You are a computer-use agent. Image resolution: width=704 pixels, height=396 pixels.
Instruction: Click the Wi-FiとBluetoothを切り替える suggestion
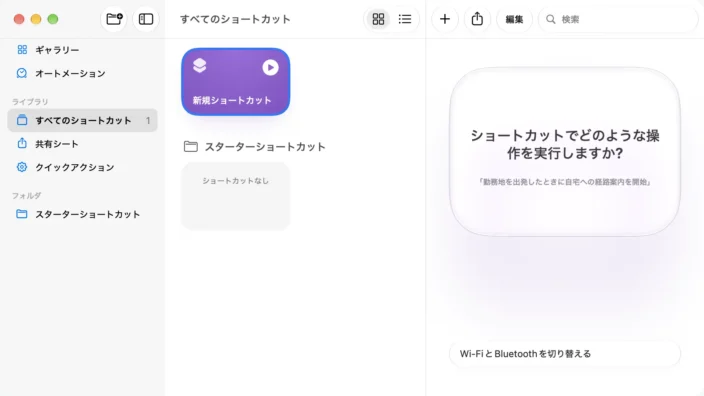coord(565,354)
